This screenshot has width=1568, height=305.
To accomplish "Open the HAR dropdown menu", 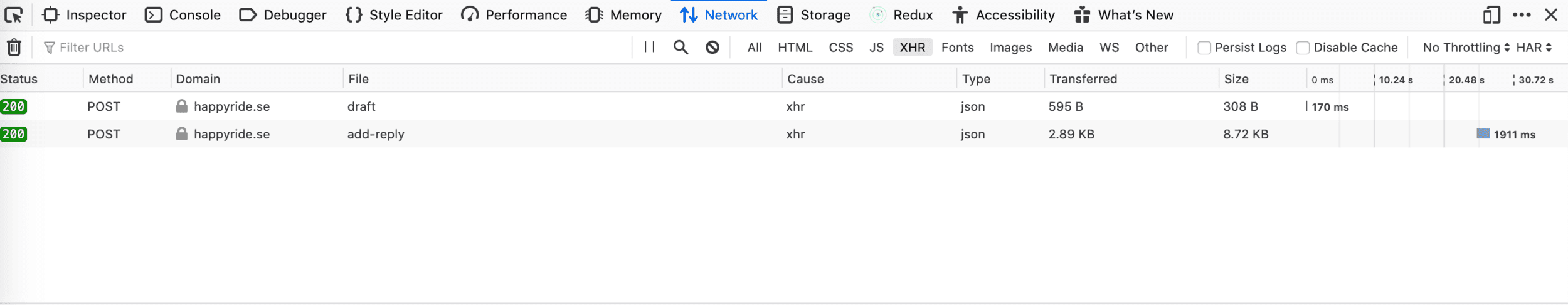I will (1534, 48).
